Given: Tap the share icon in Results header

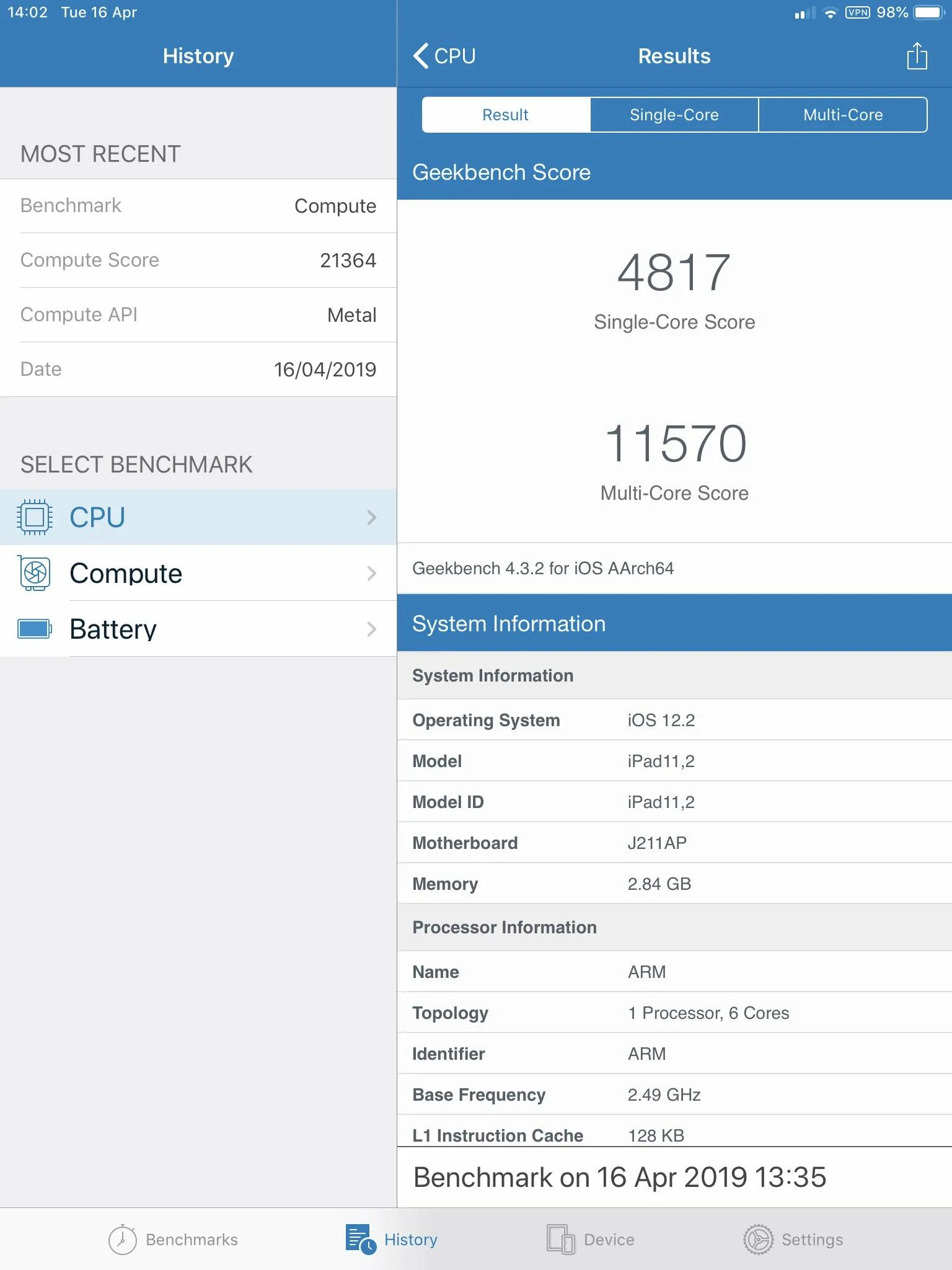Looking at the screenshot, I should tap(917, 56).
